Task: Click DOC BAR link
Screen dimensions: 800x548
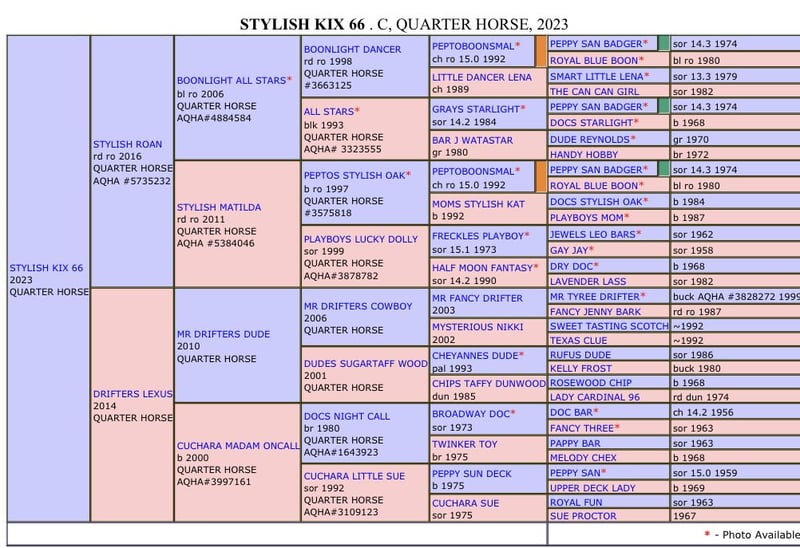Action: tap(571, 412)
